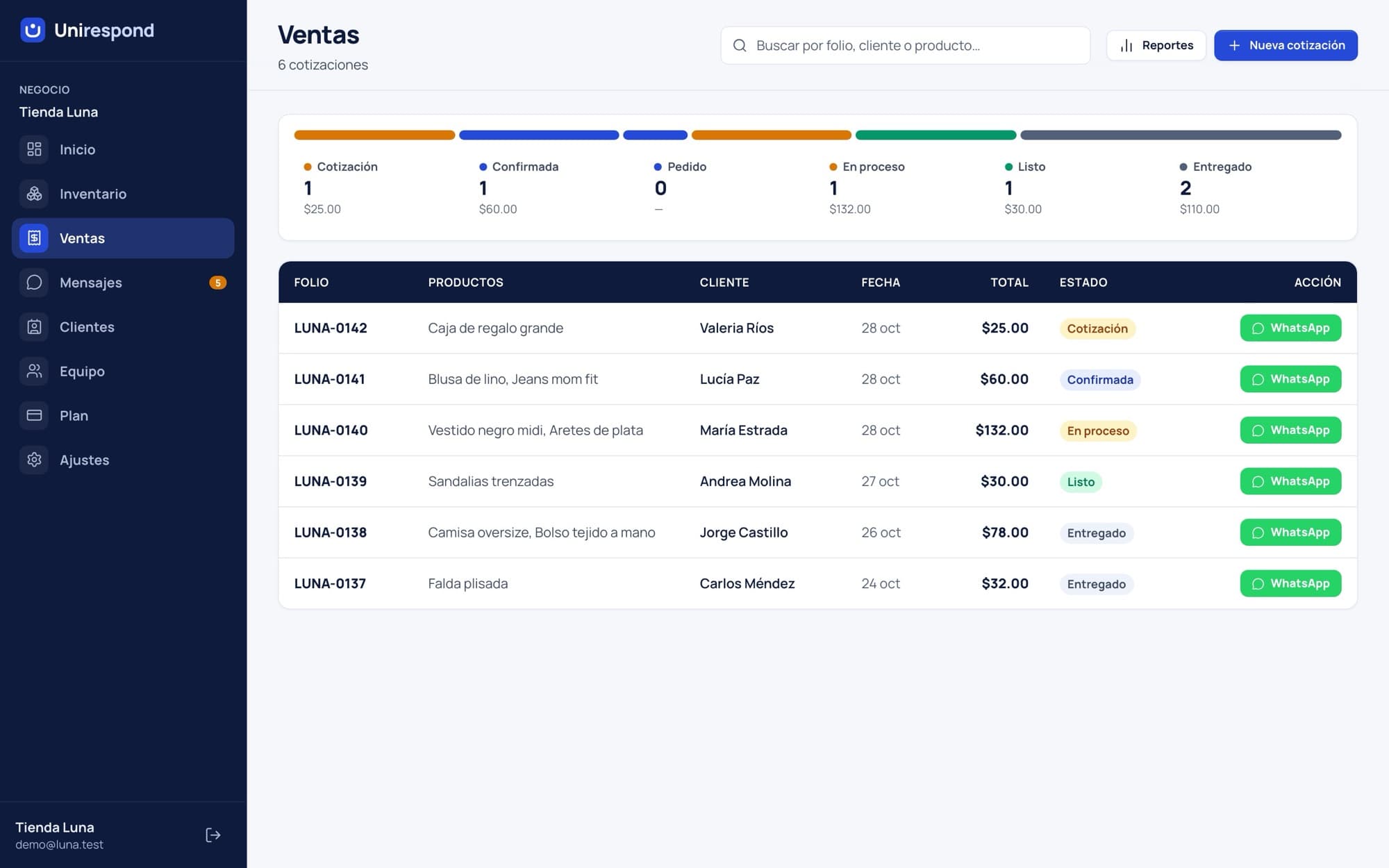The height and width of the screenshot is (868, 1389).
Task: Click the Cotización status badge on LUNA-0142
Action: tap(1097, 328)
